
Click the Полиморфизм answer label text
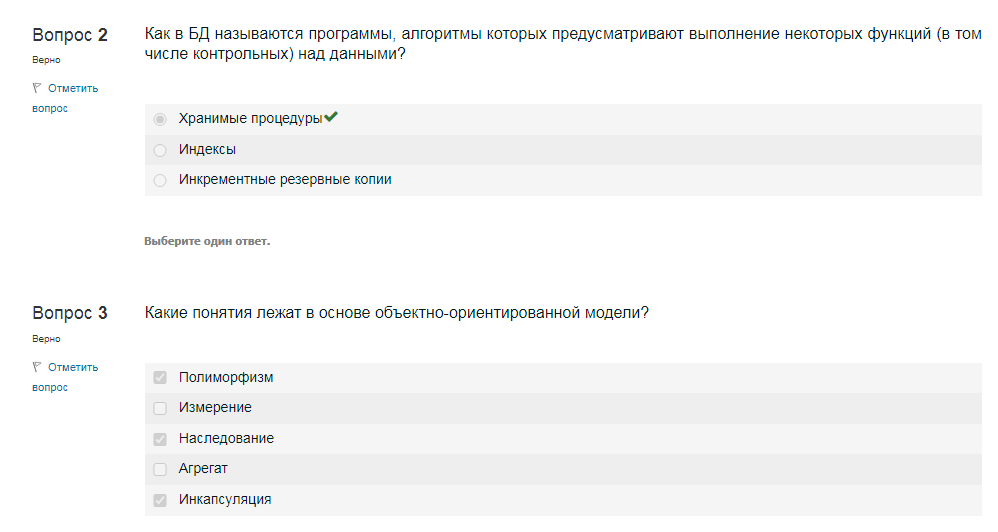pos(226,377)
